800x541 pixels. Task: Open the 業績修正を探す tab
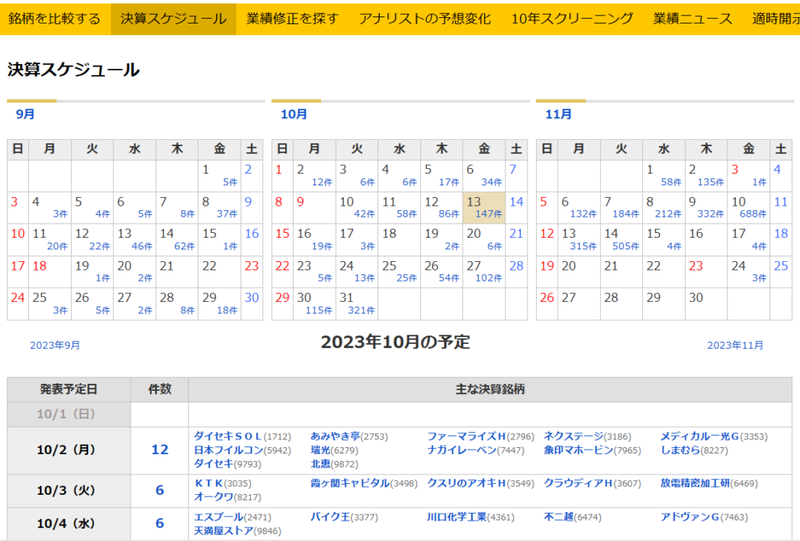(x=292, y=19)
